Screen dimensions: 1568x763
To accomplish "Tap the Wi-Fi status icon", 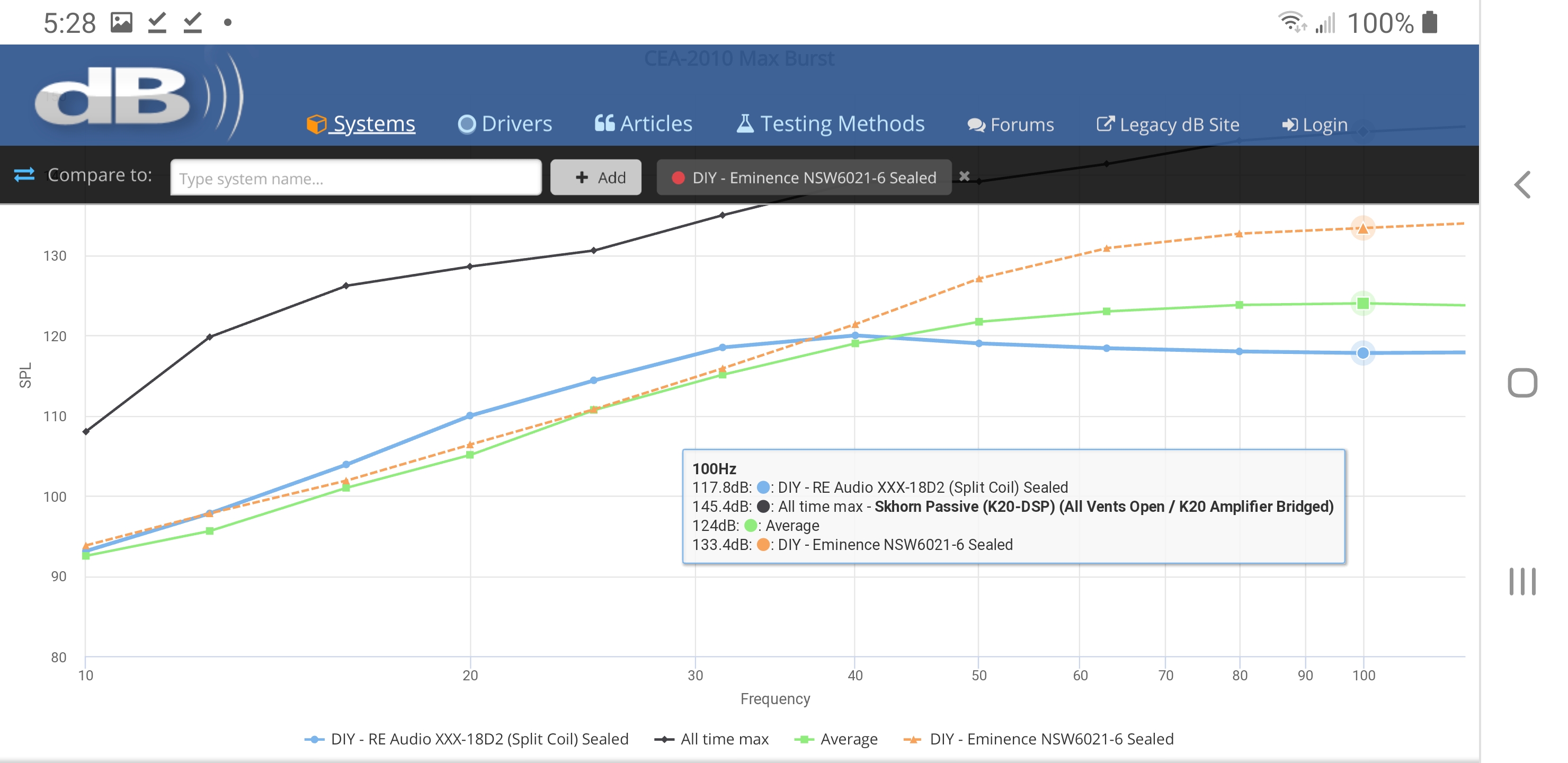I will [x=1292, y=23].
